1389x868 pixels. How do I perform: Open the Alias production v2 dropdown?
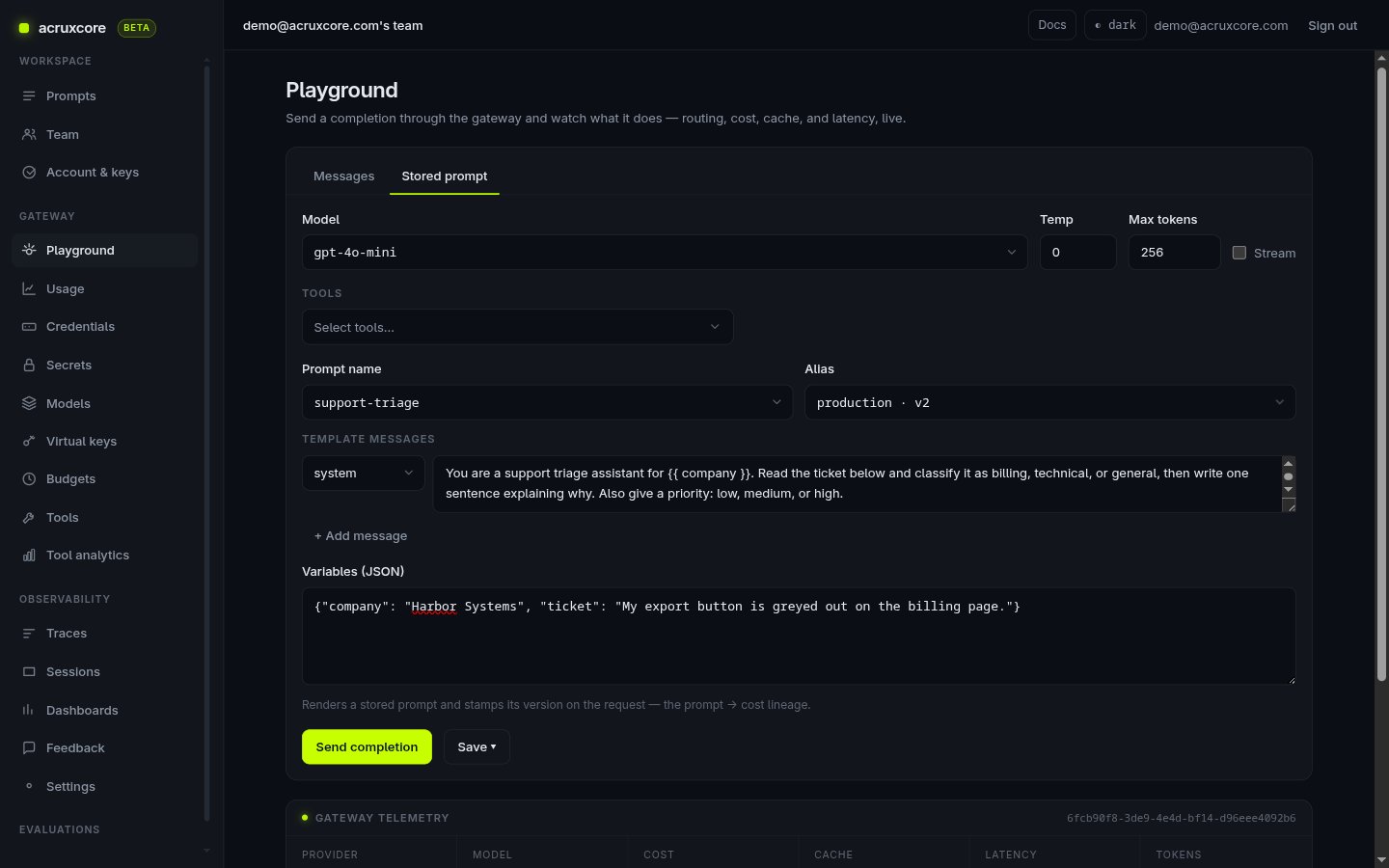[x=1050, y=402]
